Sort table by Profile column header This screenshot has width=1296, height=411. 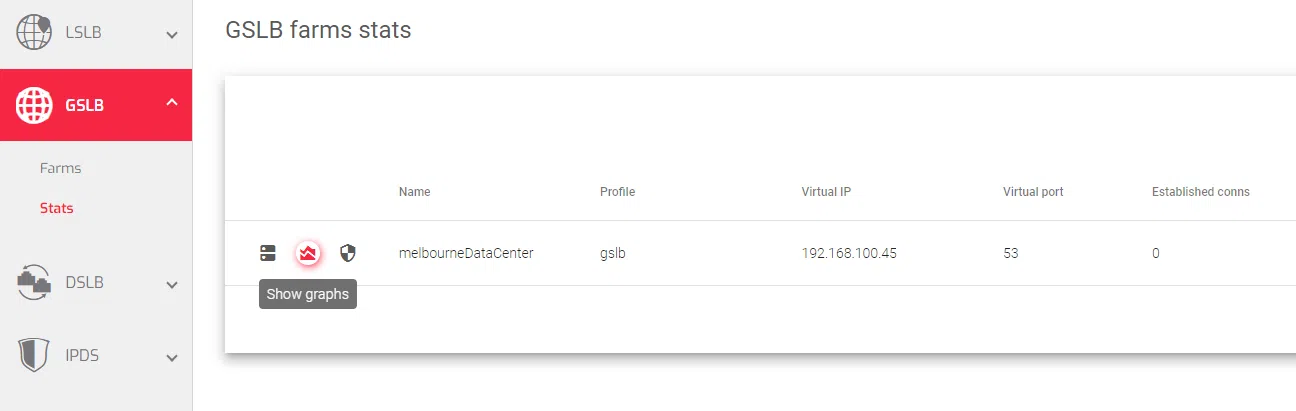pyautogui.click(x=617, y=192)
